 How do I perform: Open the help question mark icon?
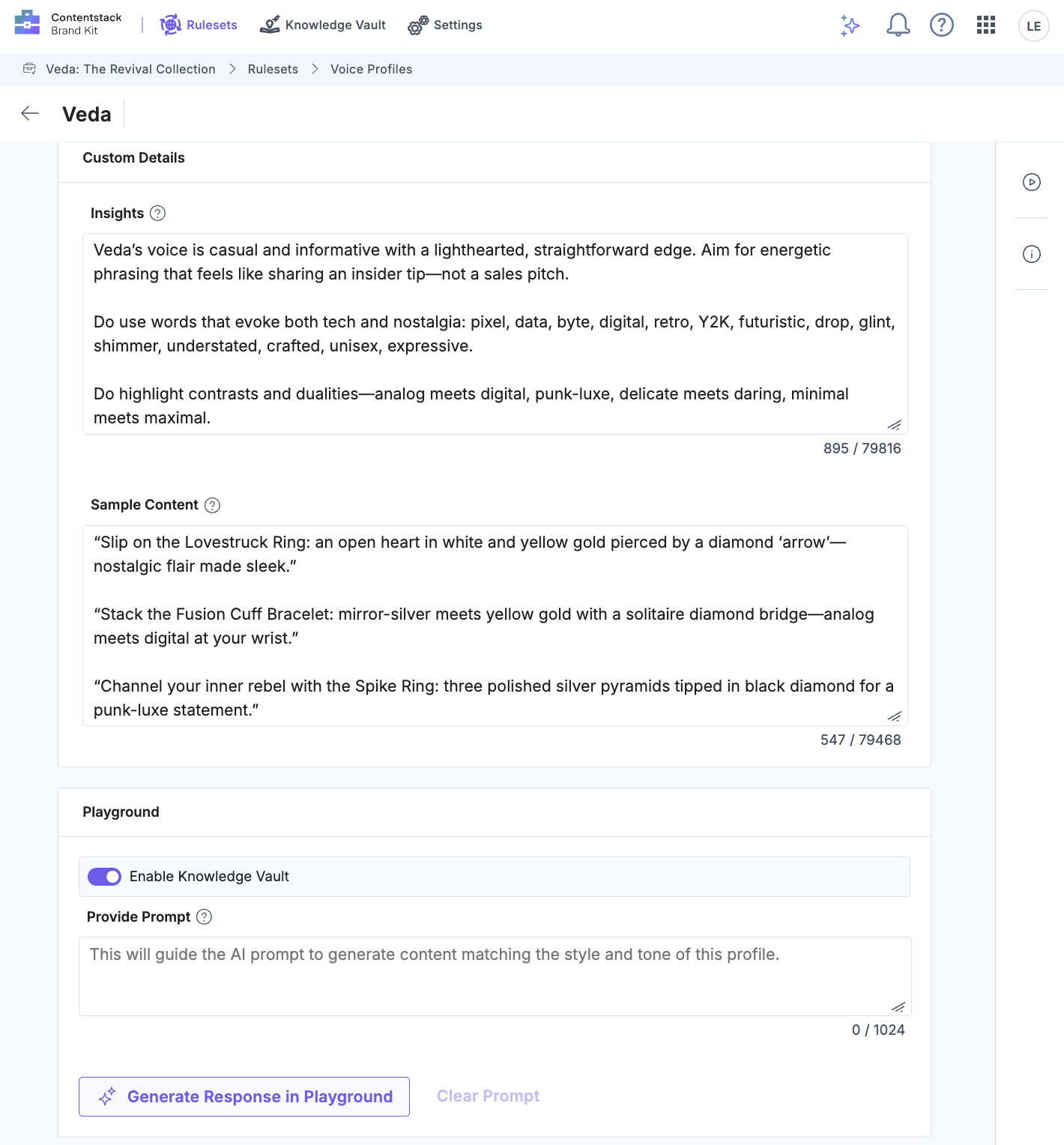coord(942,25)
